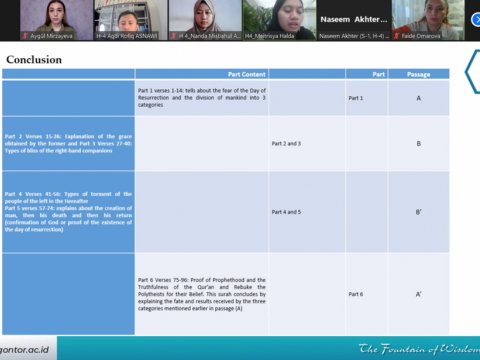
Task: Click the 'Naseem Akhter (S-1, H-4)' name label
Action: click(x=354, y=36)
